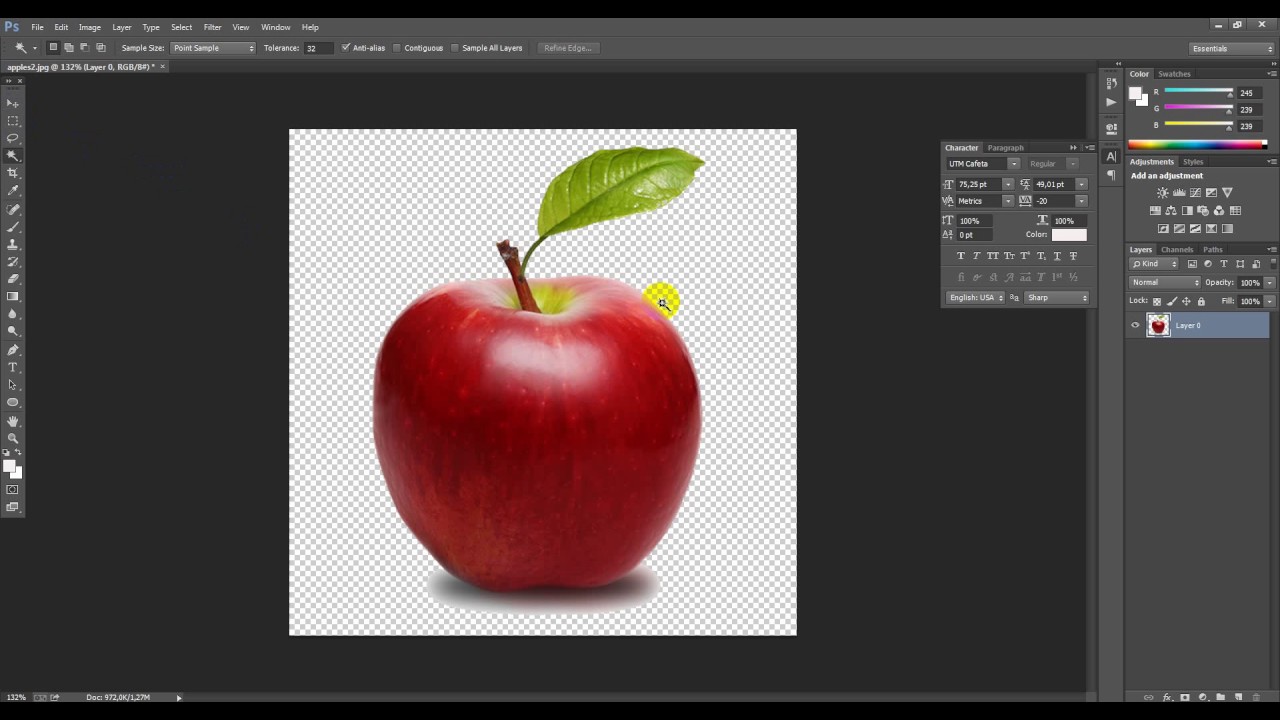This screenshot has width=1280, height=720.
Task: Toggle Lock all padlock
Action: (x=1201, y=301)
